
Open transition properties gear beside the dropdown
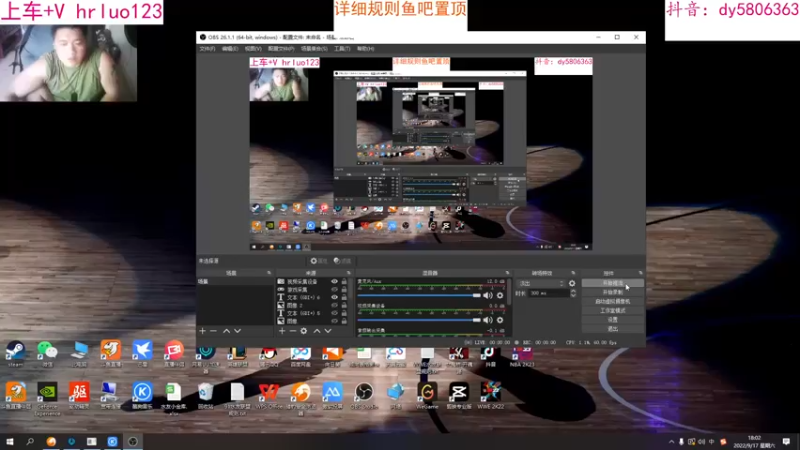pyautogui.click(x=572, y=283)
